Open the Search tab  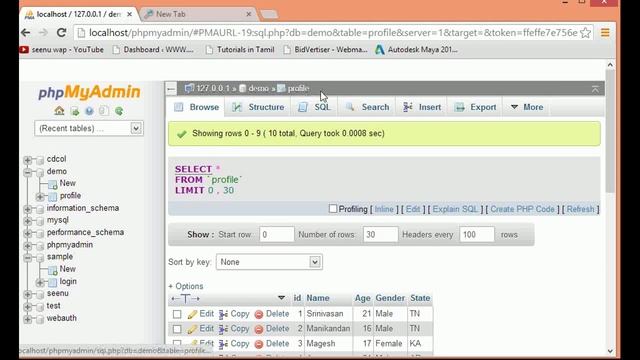tap(367, 107)
